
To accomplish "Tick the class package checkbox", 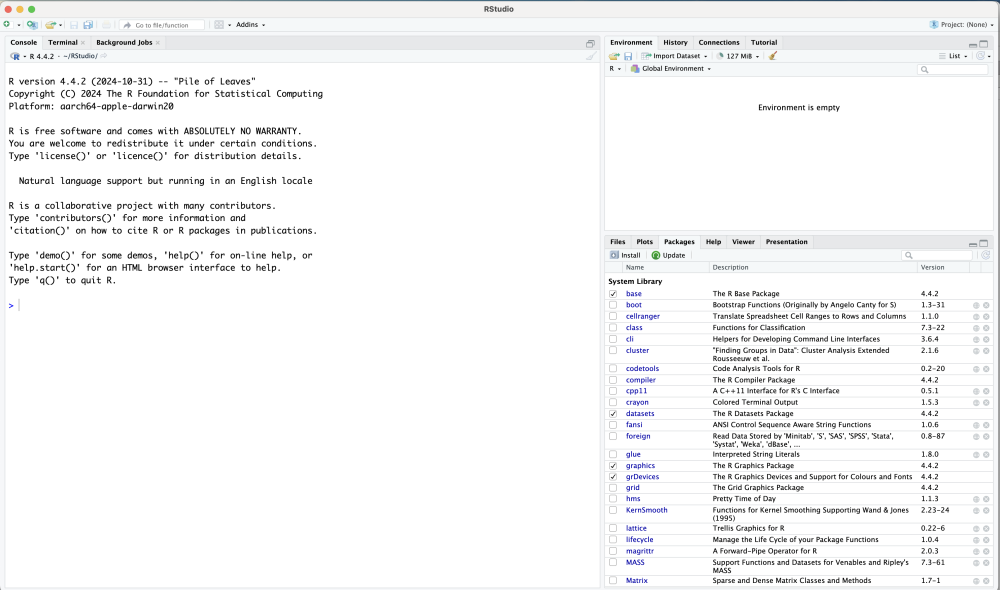I will [613, 328].
